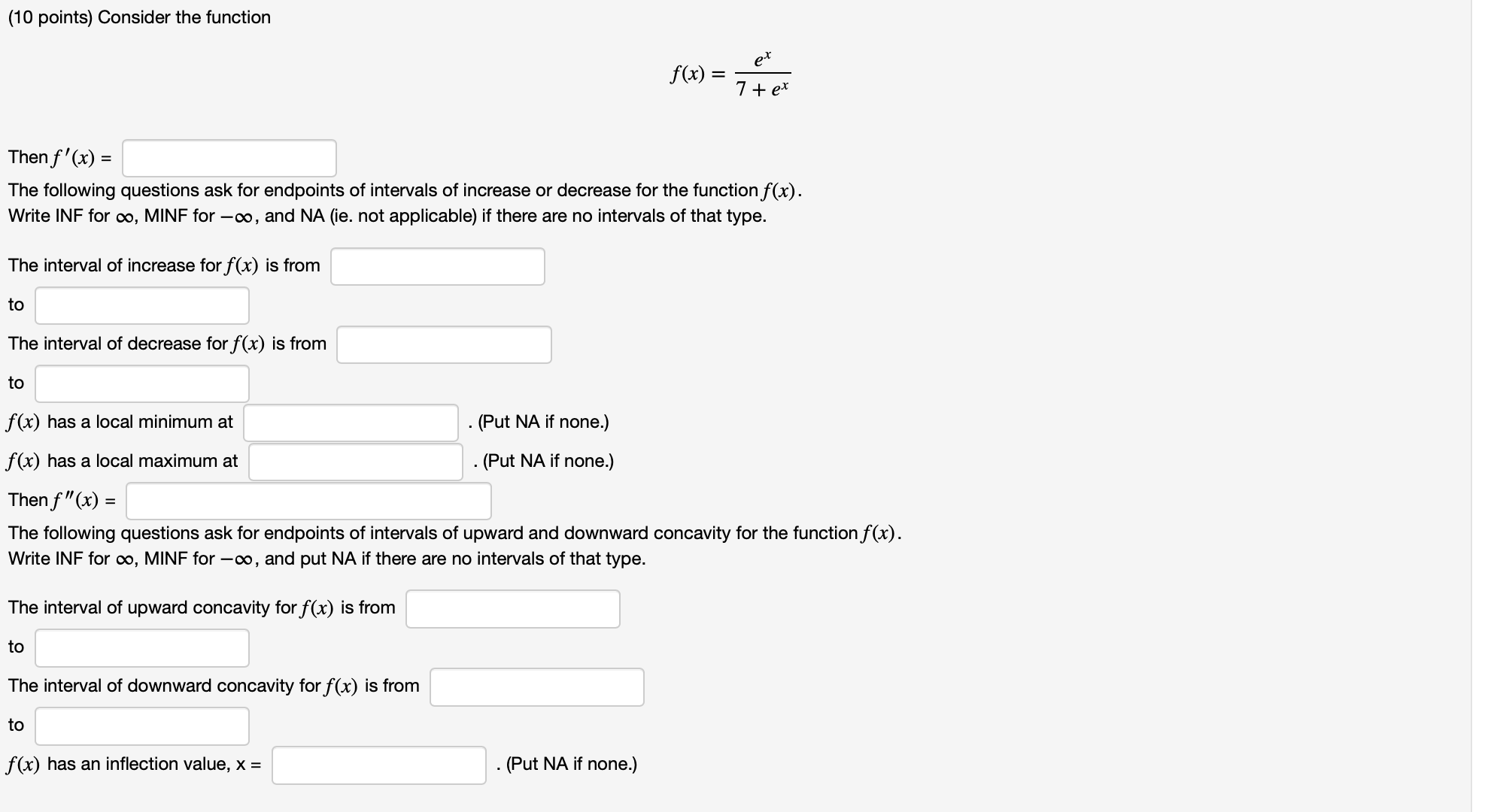1488x812 pixels.
Task: Click the upward concavity starting endpoint field
Action: 513,607
